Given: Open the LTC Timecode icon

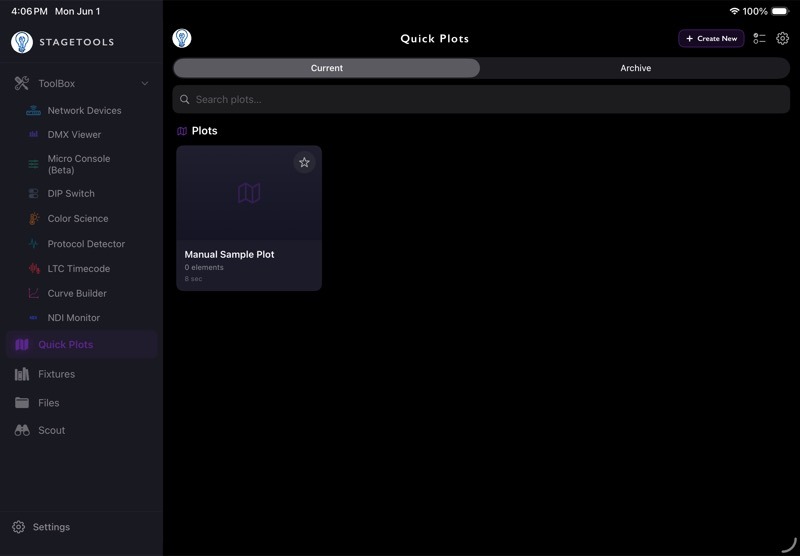Looking at the screenshot, I should point(34,268).
